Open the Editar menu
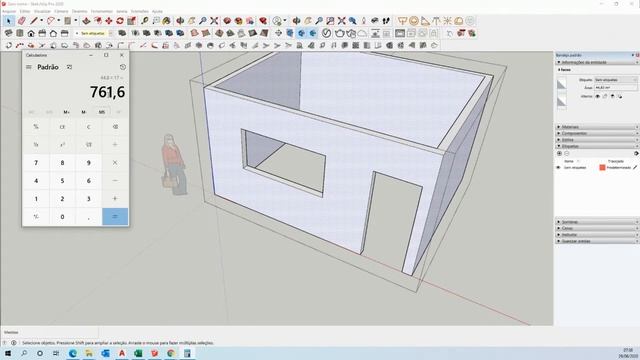This screenshot has height=360, width=640. click(25, 11)
